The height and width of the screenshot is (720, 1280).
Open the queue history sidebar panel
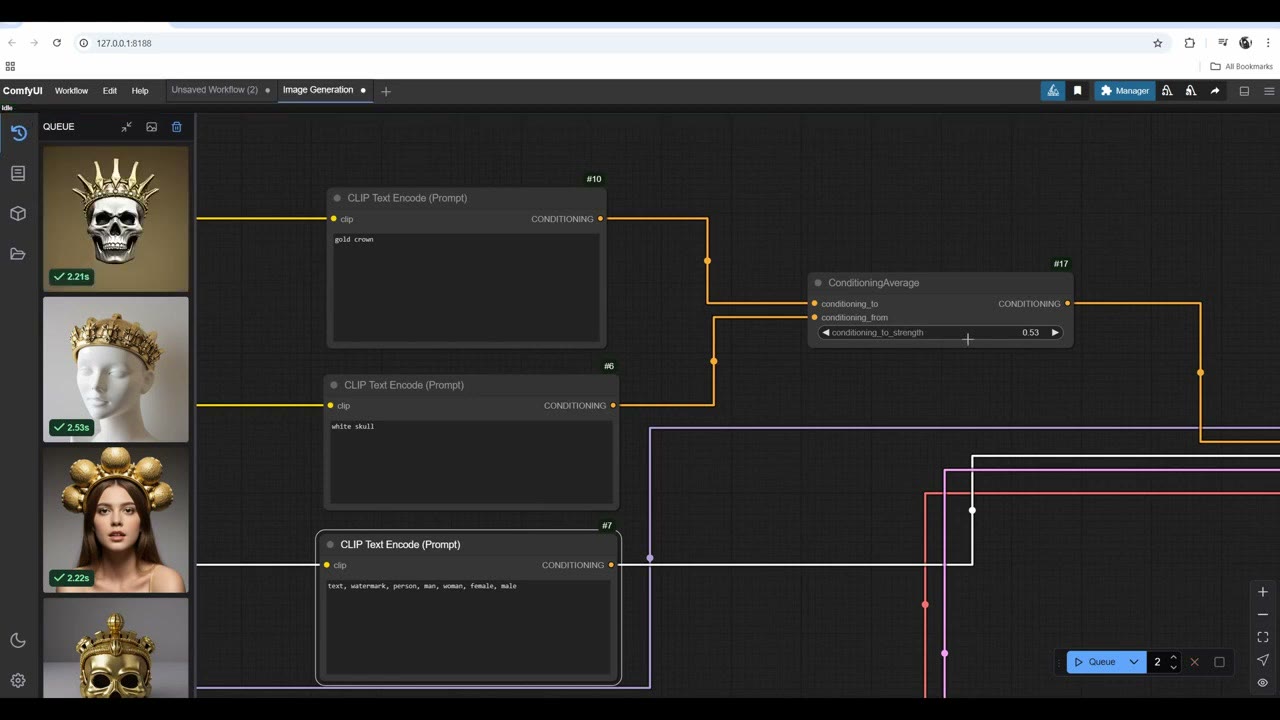[18, 133]
